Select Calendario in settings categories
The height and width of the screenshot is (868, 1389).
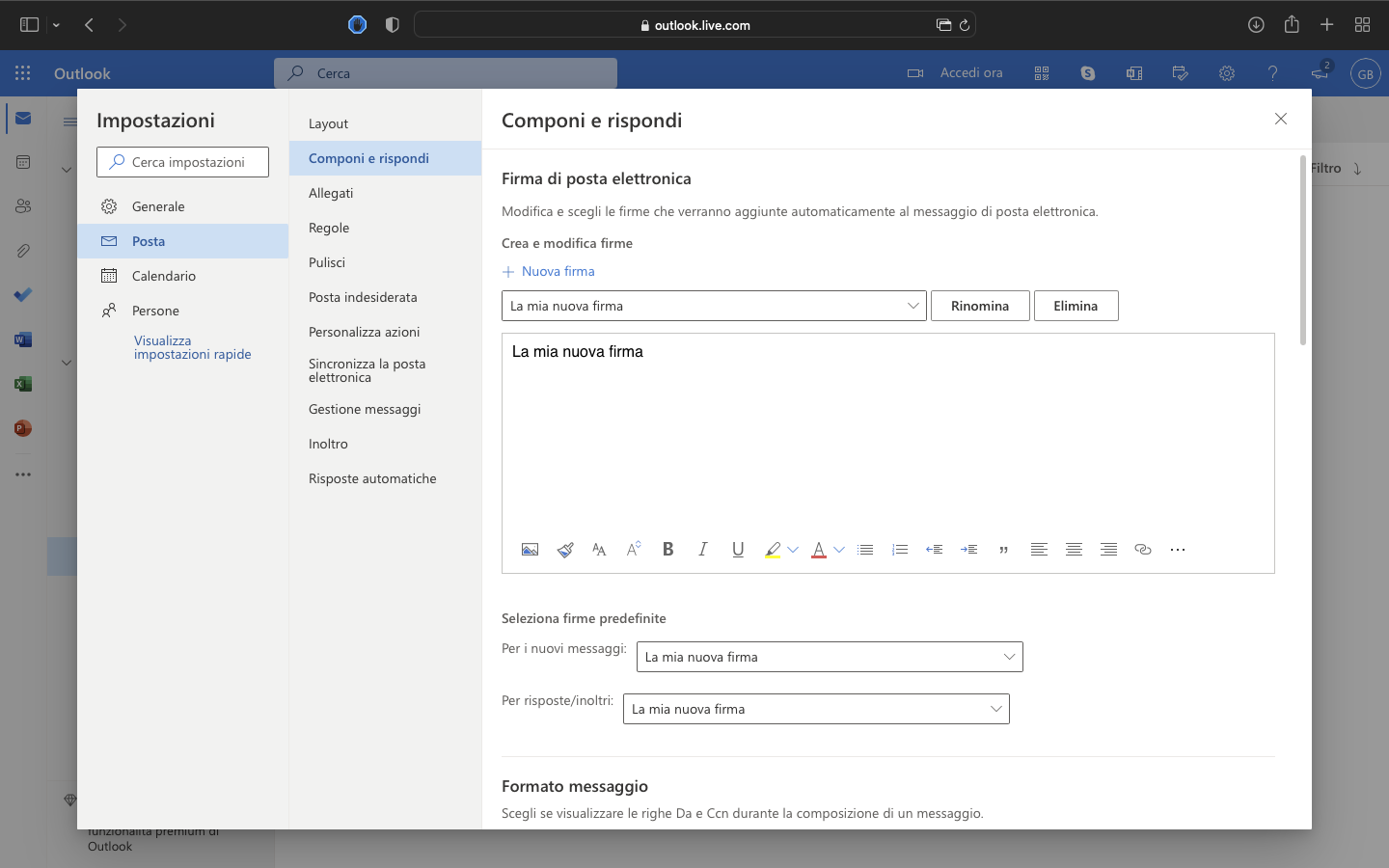point(164,276)
